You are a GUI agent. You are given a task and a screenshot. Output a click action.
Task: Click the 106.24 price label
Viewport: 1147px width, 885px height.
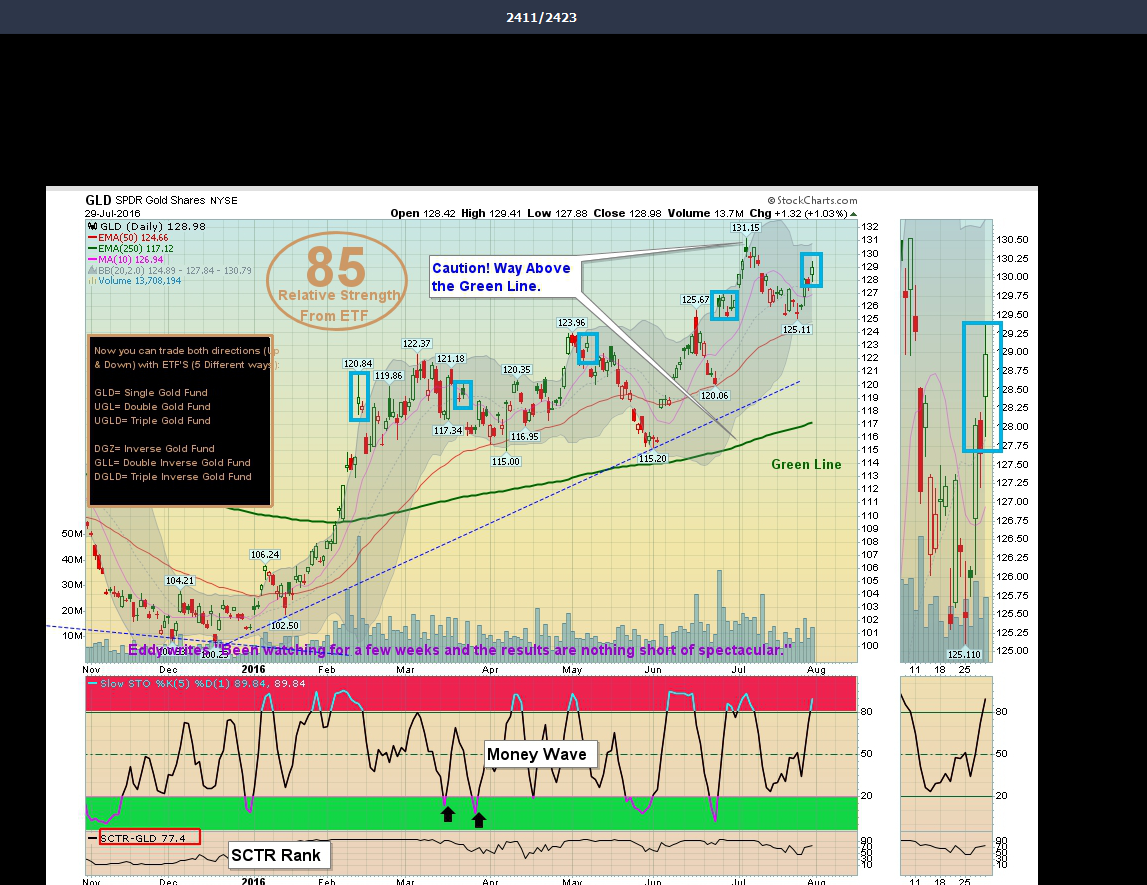click(265, 554)
